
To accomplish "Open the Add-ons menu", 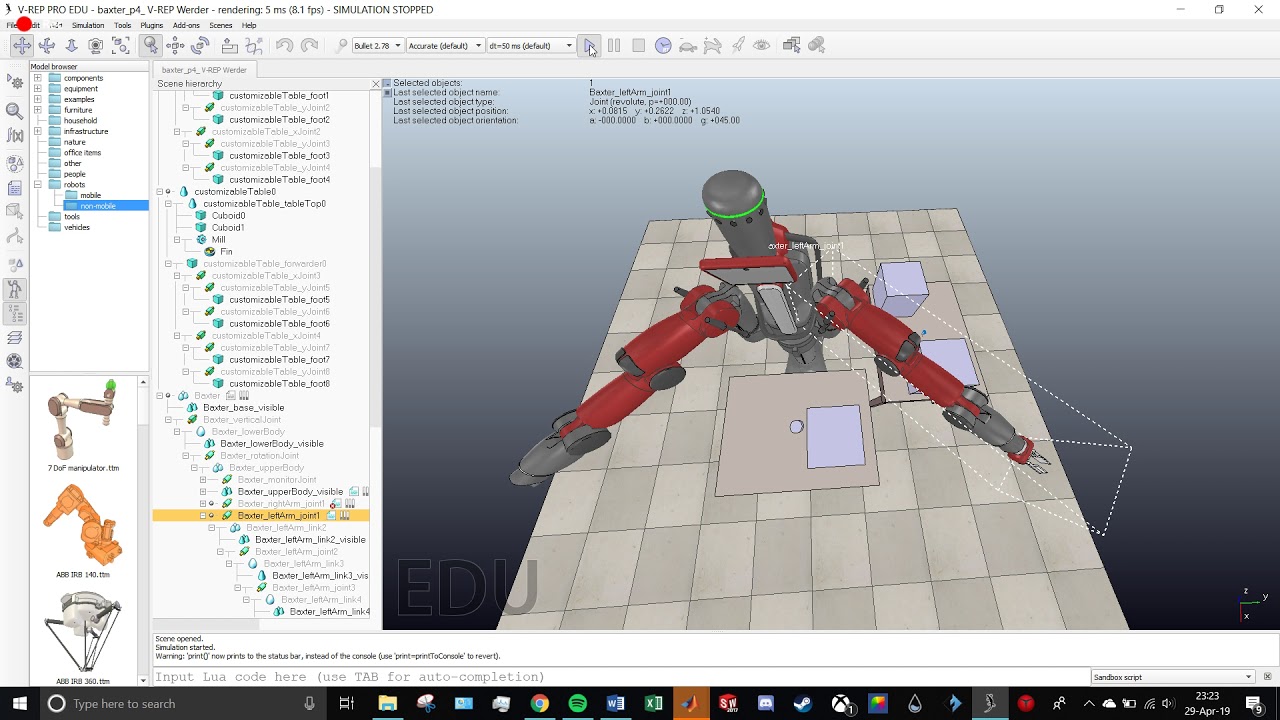I will pyautogui.click(x=186, y=25).
